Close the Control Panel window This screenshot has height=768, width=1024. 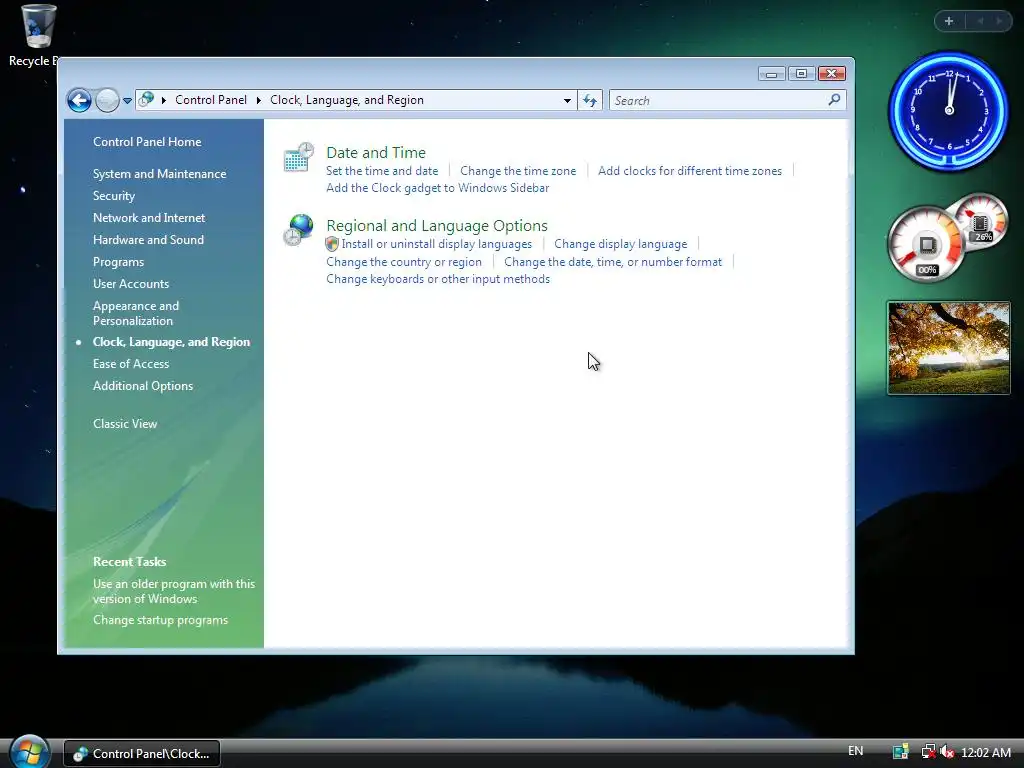pyautogui.click(x=832, y=74)
